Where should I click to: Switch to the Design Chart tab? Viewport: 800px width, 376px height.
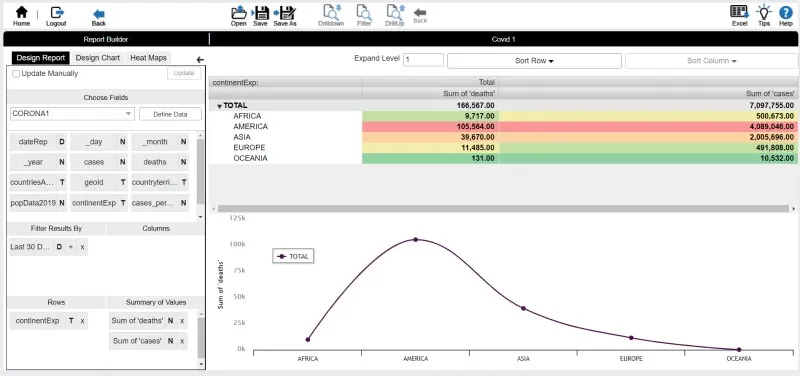[97, 58]
